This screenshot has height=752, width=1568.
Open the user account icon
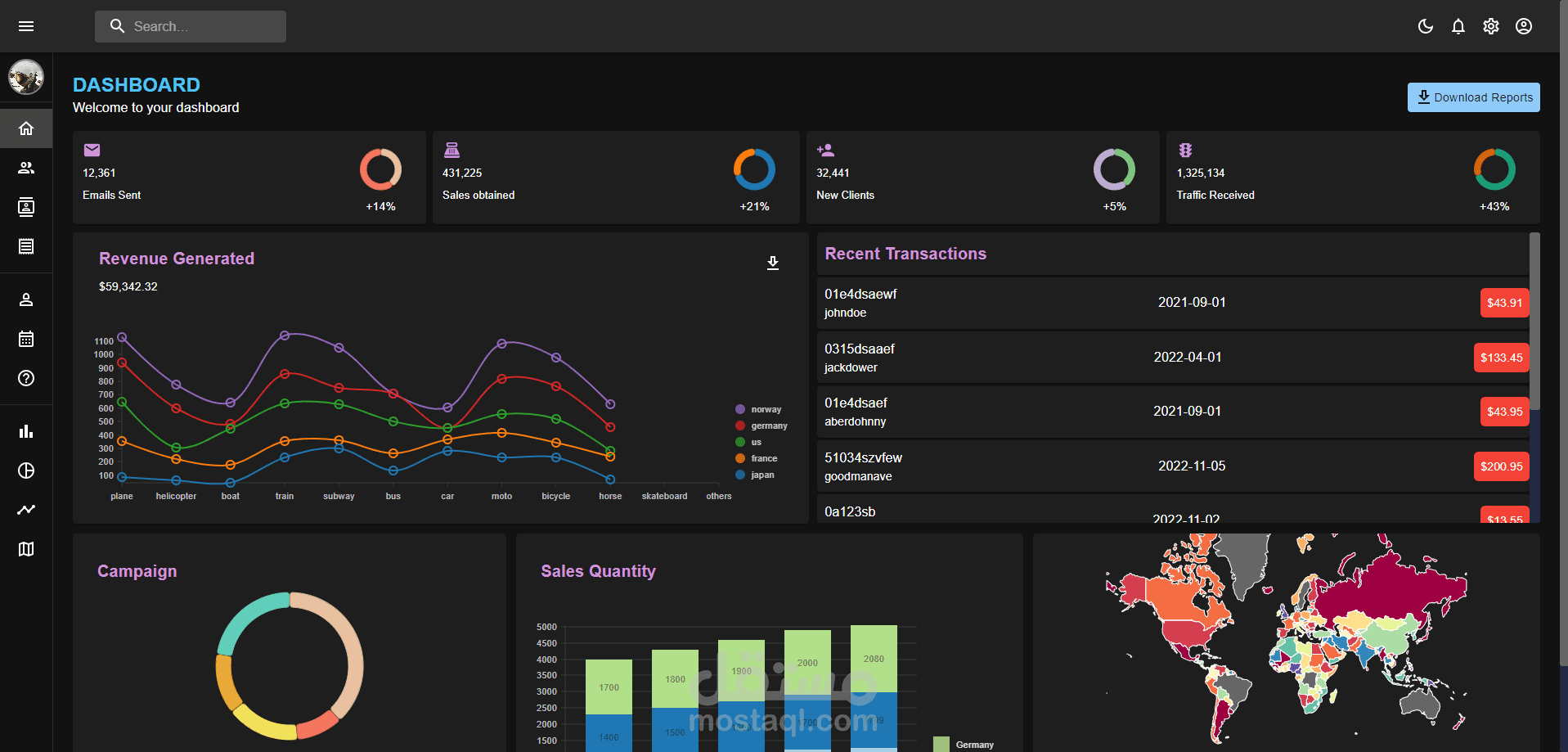pyautogui.click(x=1524, y=26)
